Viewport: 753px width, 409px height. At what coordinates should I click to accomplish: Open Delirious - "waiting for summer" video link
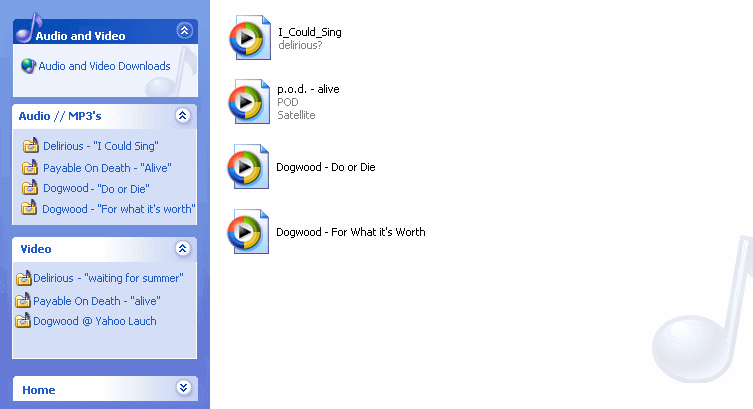pos(108,278)
